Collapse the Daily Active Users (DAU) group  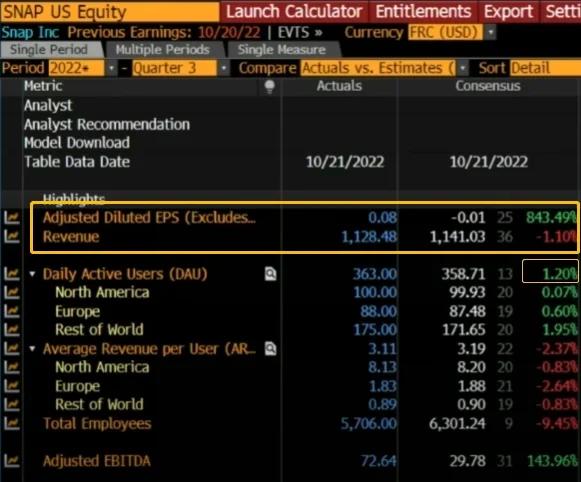pyautogui.click(x=33, y=274)
